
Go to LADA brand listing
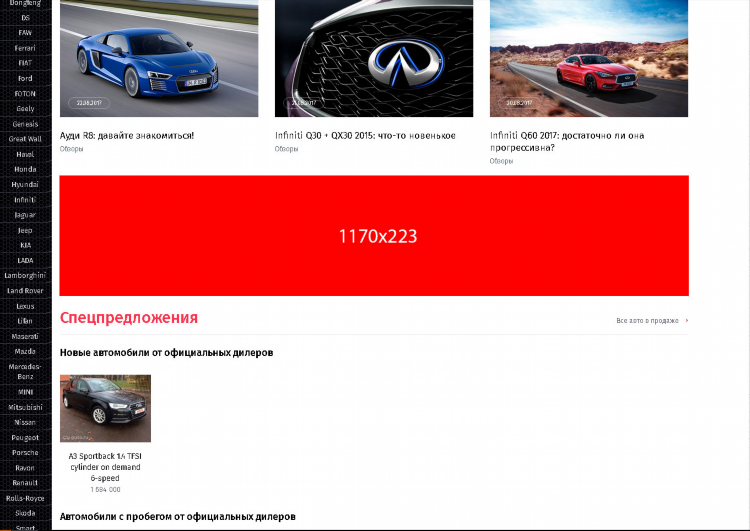click(x=25, y=261)
